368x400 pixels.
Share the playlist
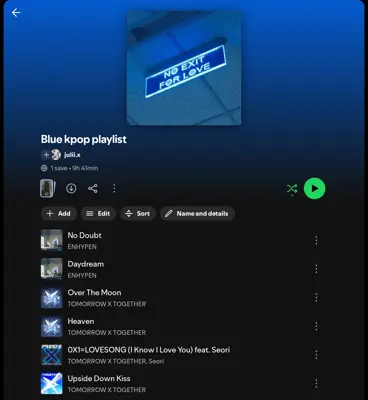pyautogui.click(x=93, y=188)
